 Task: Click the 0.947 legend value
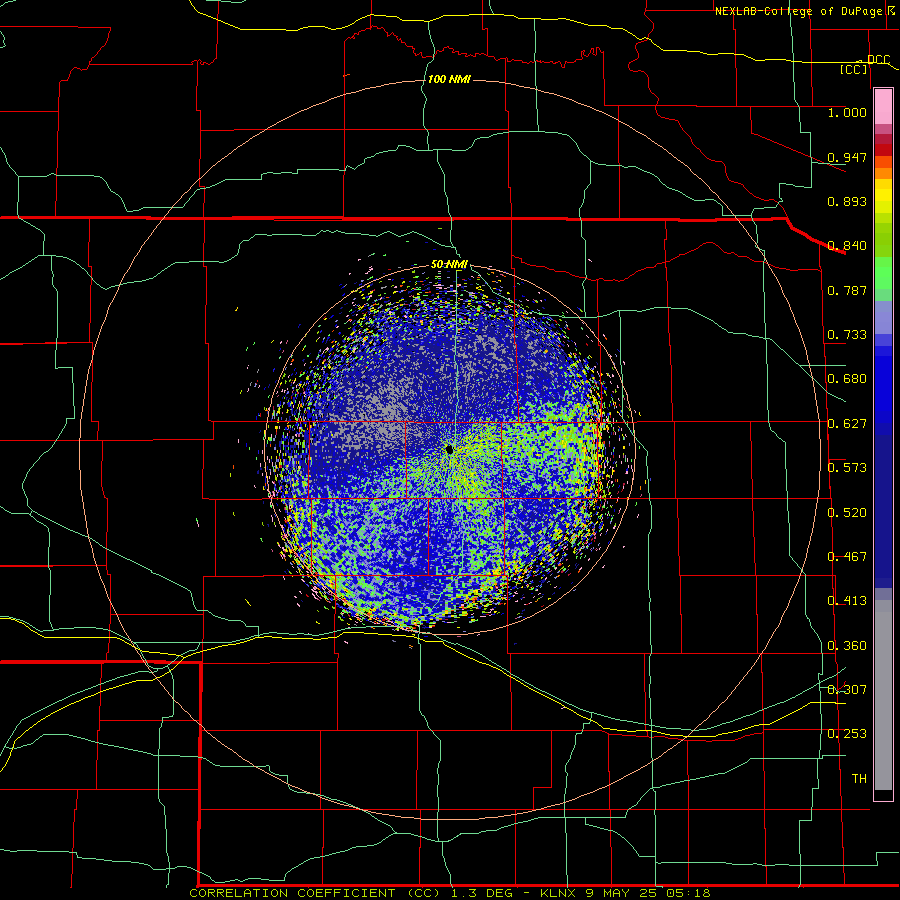(x=847, y=157)
